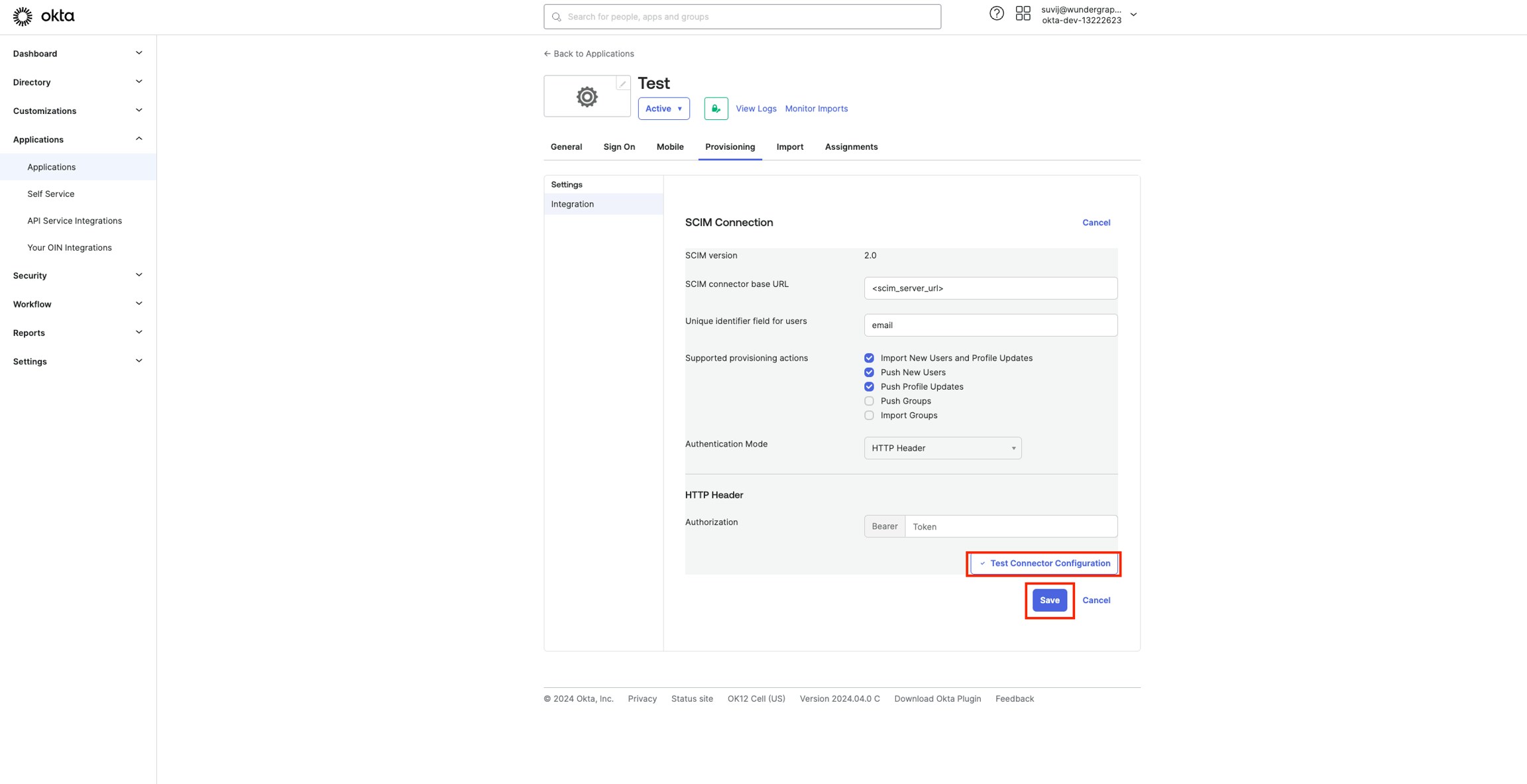Click the green provisioning lock icon
Screen dimensions: 1527x784
pos(715,108)
